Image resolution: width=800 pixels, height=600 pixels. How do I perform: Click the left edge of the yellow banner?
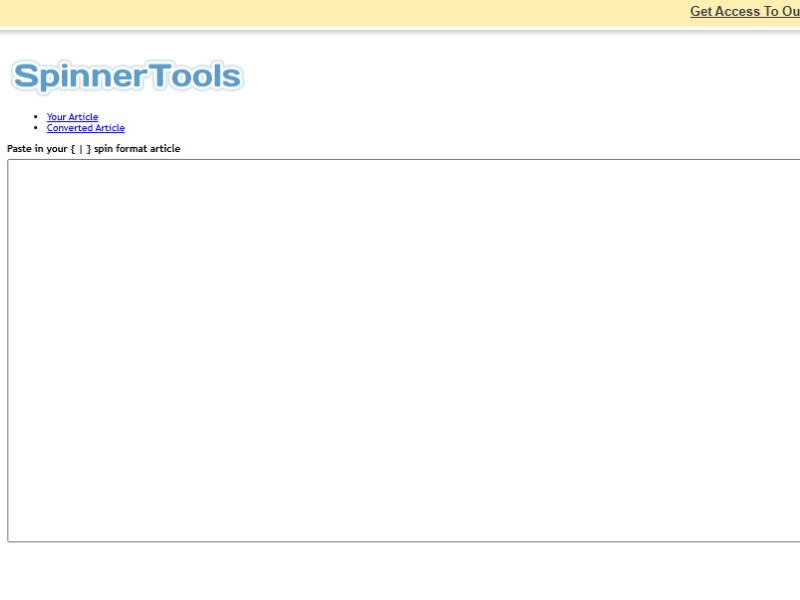click(5, 13)
